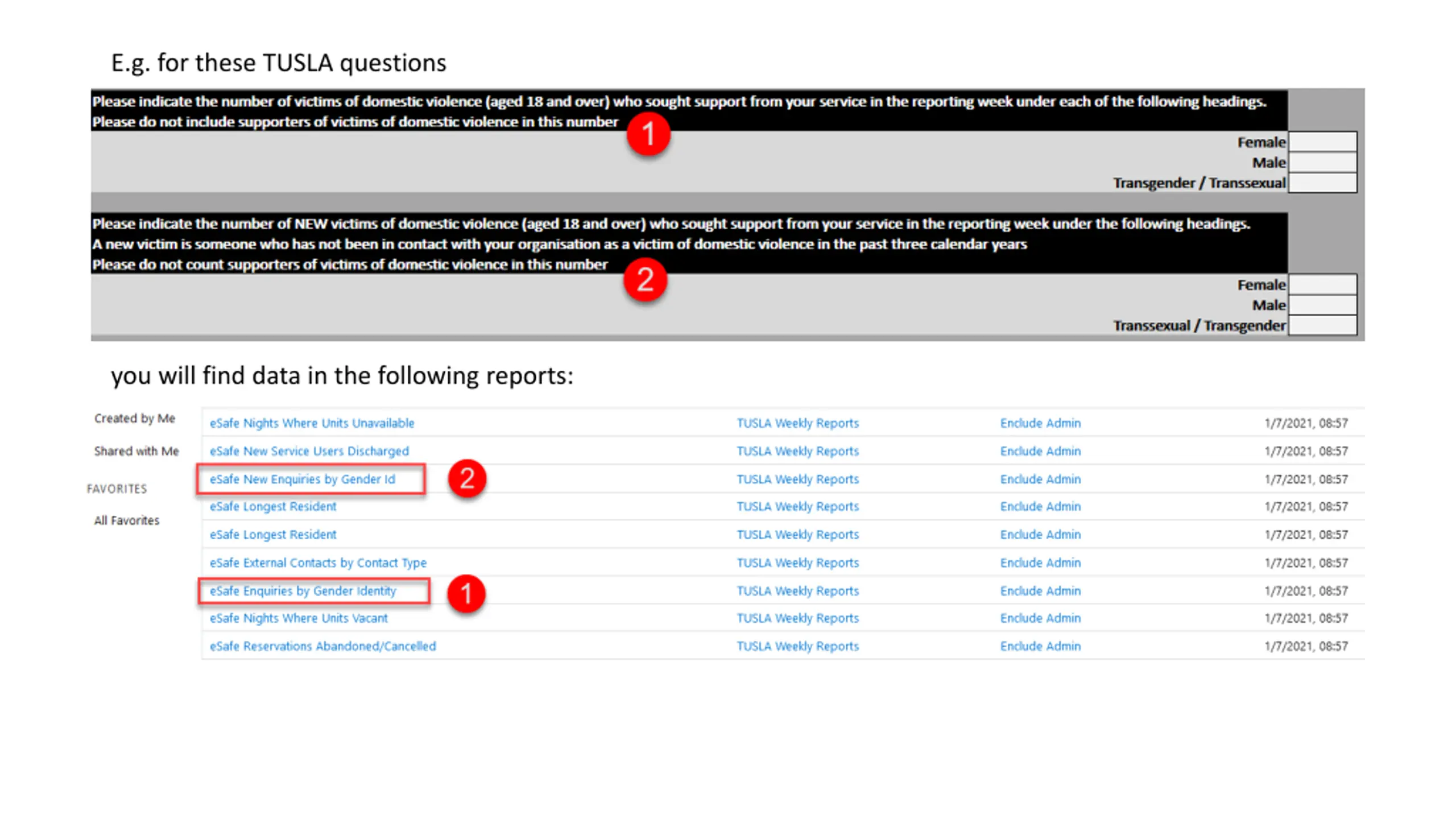Select date of New Service Users Discharged row

pos(1306,451)
